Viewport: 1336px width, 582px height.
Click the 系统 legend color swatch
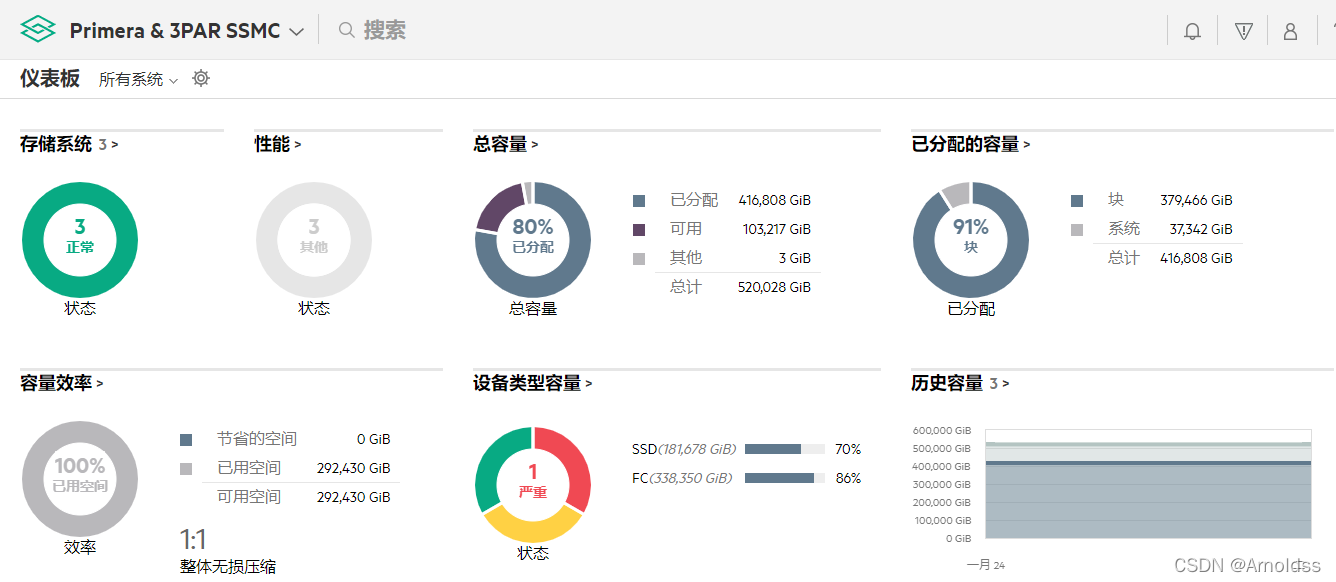click(1077, 230)
